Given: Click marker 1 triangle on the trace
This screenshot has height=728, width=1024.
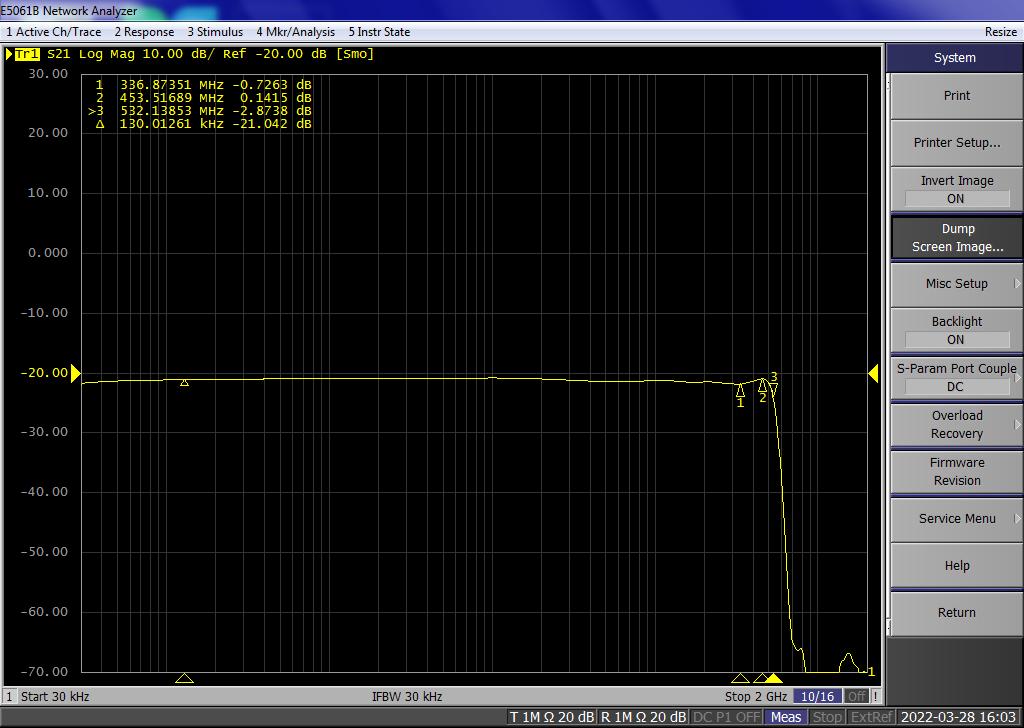Looking at the screenshot, I should coord(740,391).
